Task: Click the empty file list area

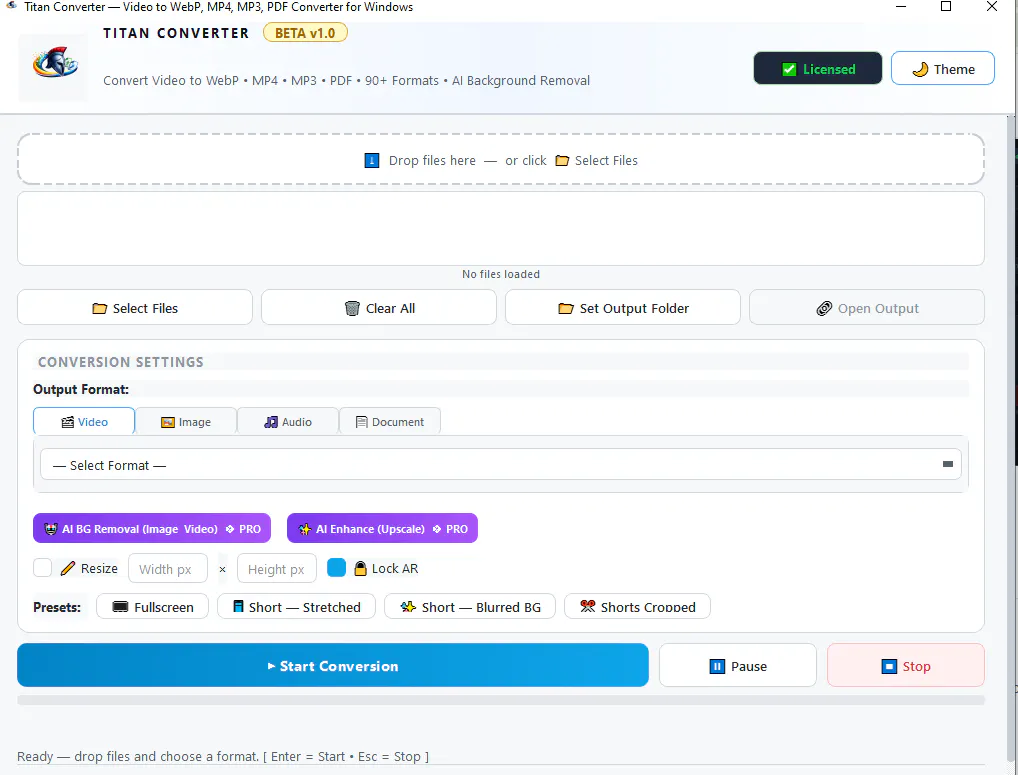Action: [x=501, y=228]
